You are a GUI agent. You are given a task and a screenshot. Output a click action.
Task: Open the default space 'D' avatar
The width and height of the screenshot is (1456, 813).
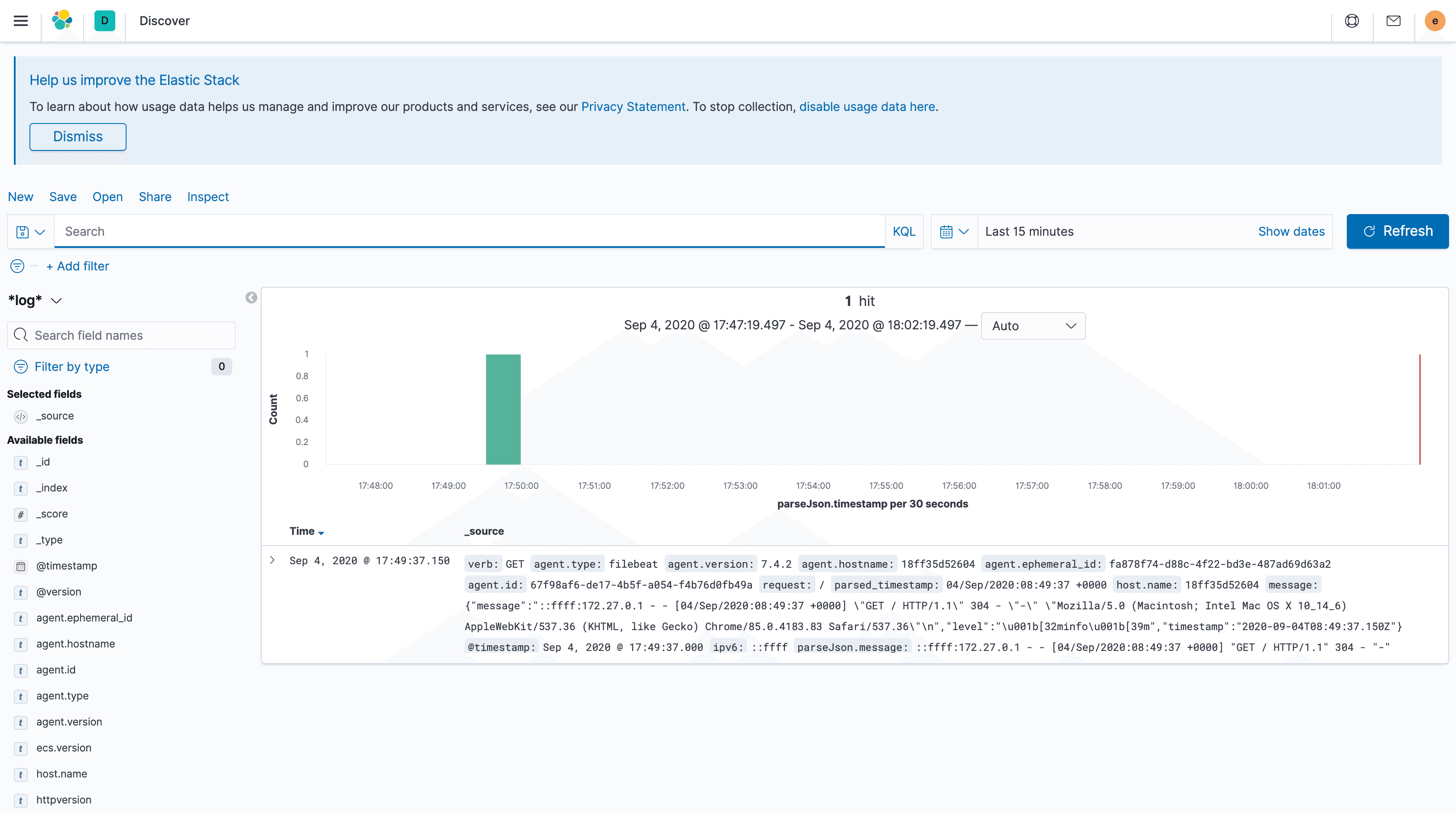click(104, 21)
